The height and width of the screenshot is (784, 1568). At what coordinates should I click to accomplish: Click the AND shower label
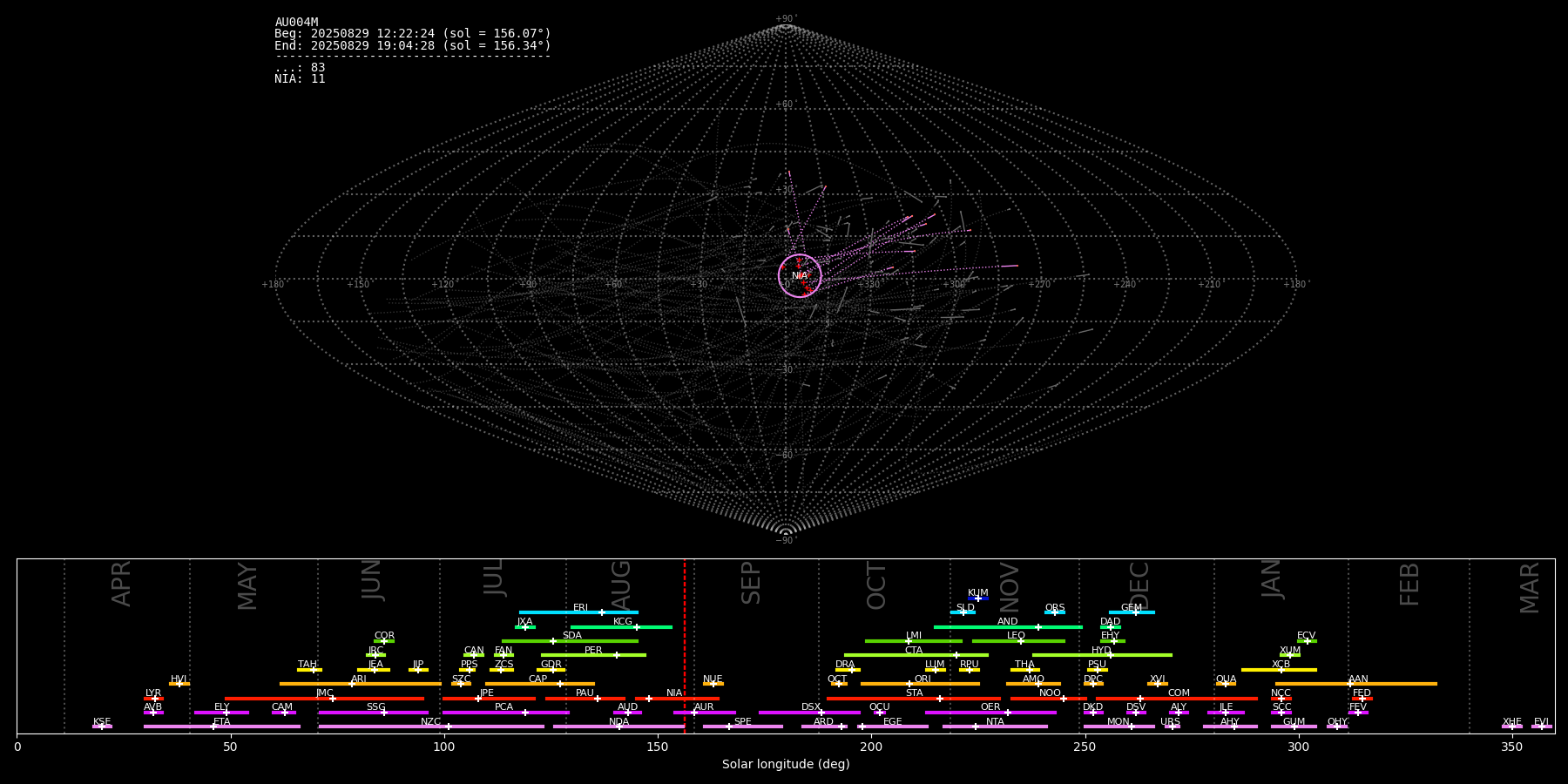(1007, 622)
